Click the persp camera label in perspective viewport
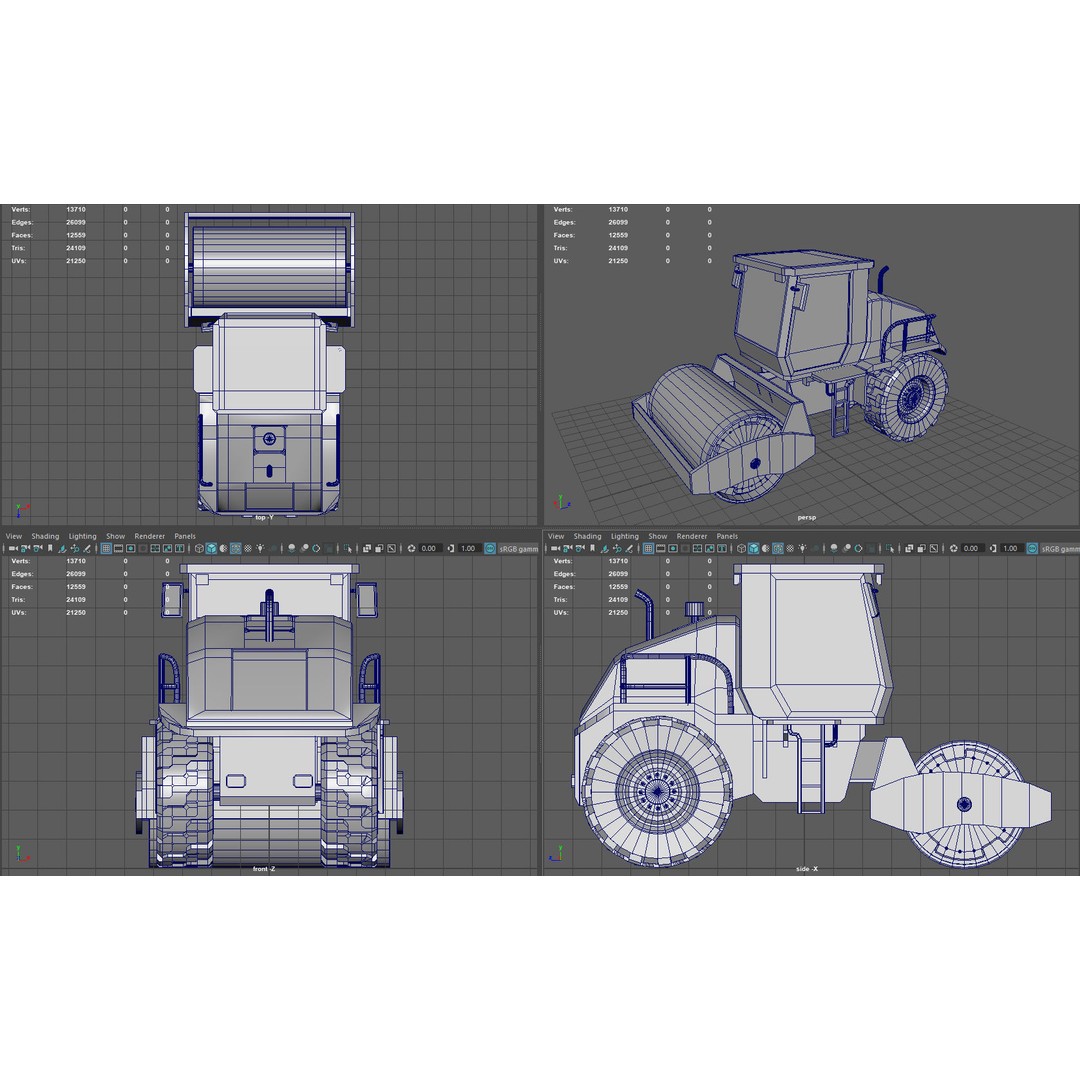 pos(807,517)
